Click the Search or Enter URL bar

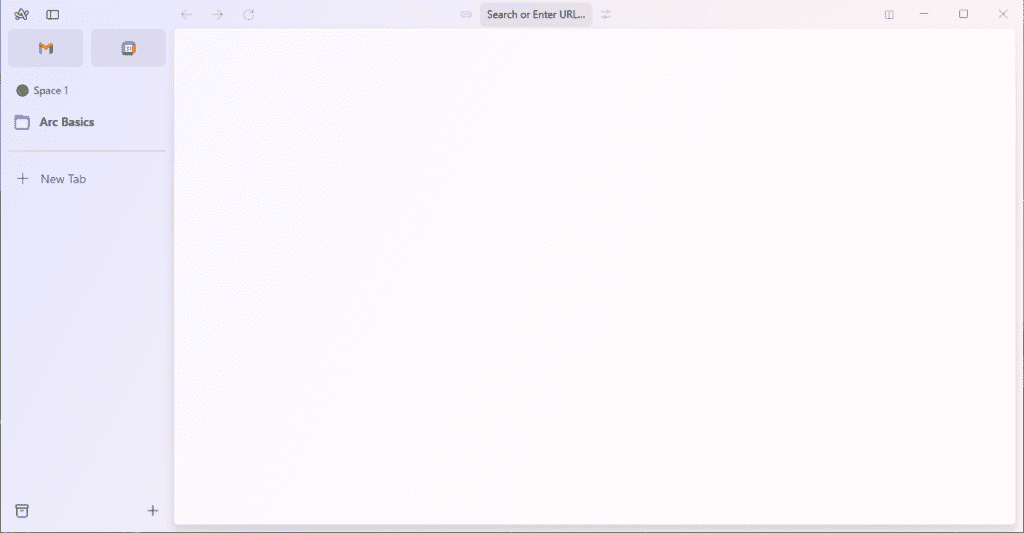click(536, 14)
